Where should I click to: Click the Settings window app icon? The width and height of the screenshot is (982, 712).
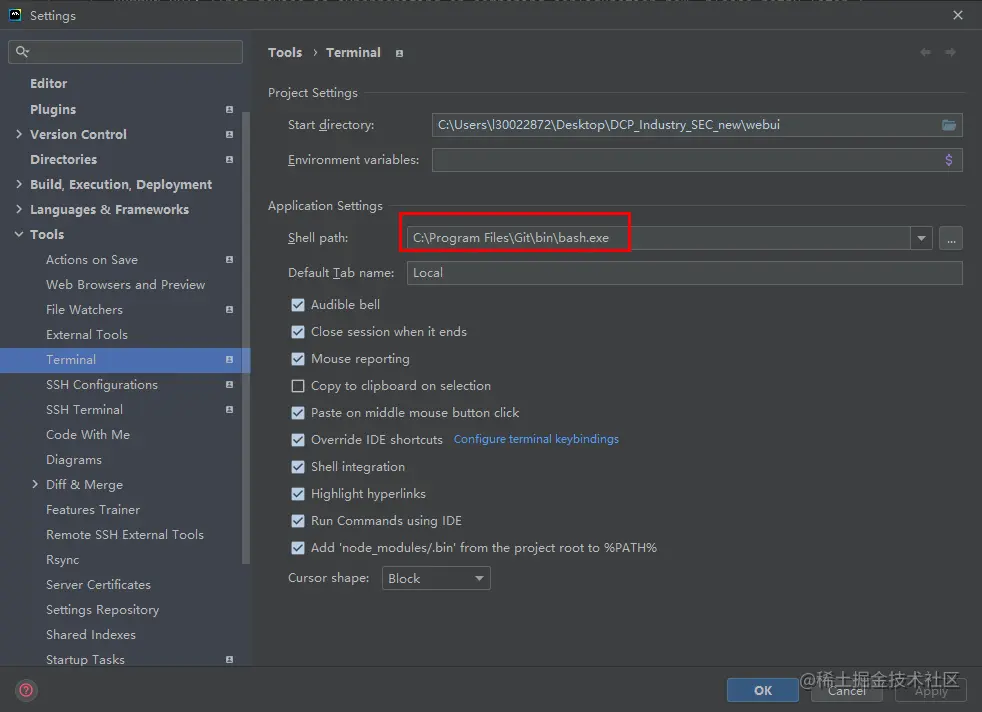15,15
